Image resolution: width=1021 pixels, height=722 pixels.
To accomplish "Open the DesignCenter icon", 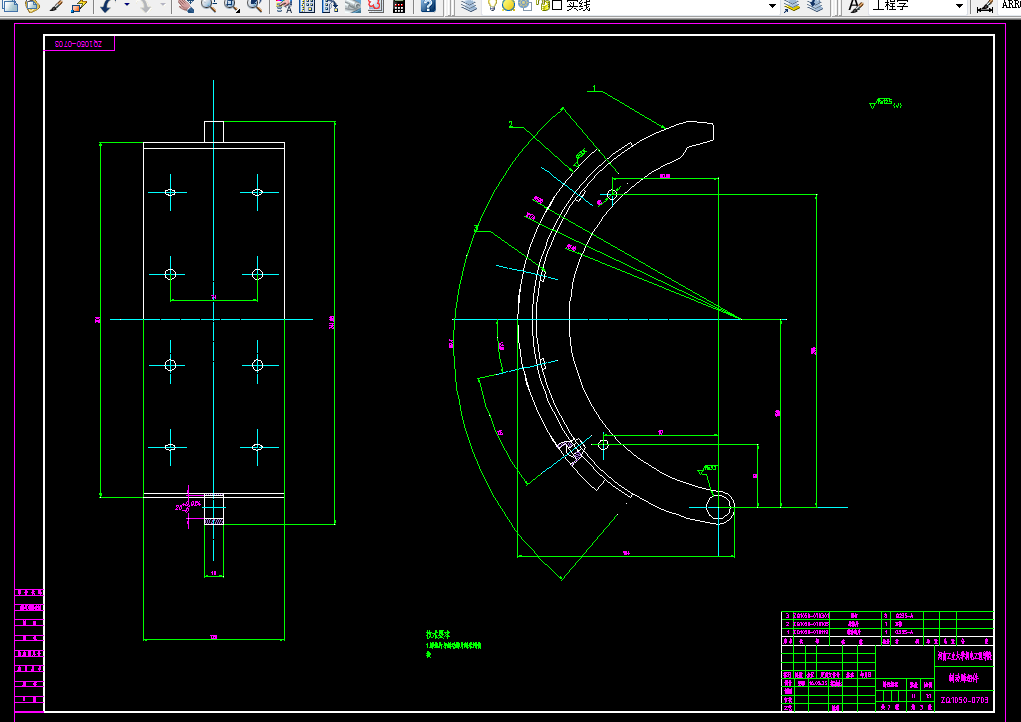I will (307, 6).
